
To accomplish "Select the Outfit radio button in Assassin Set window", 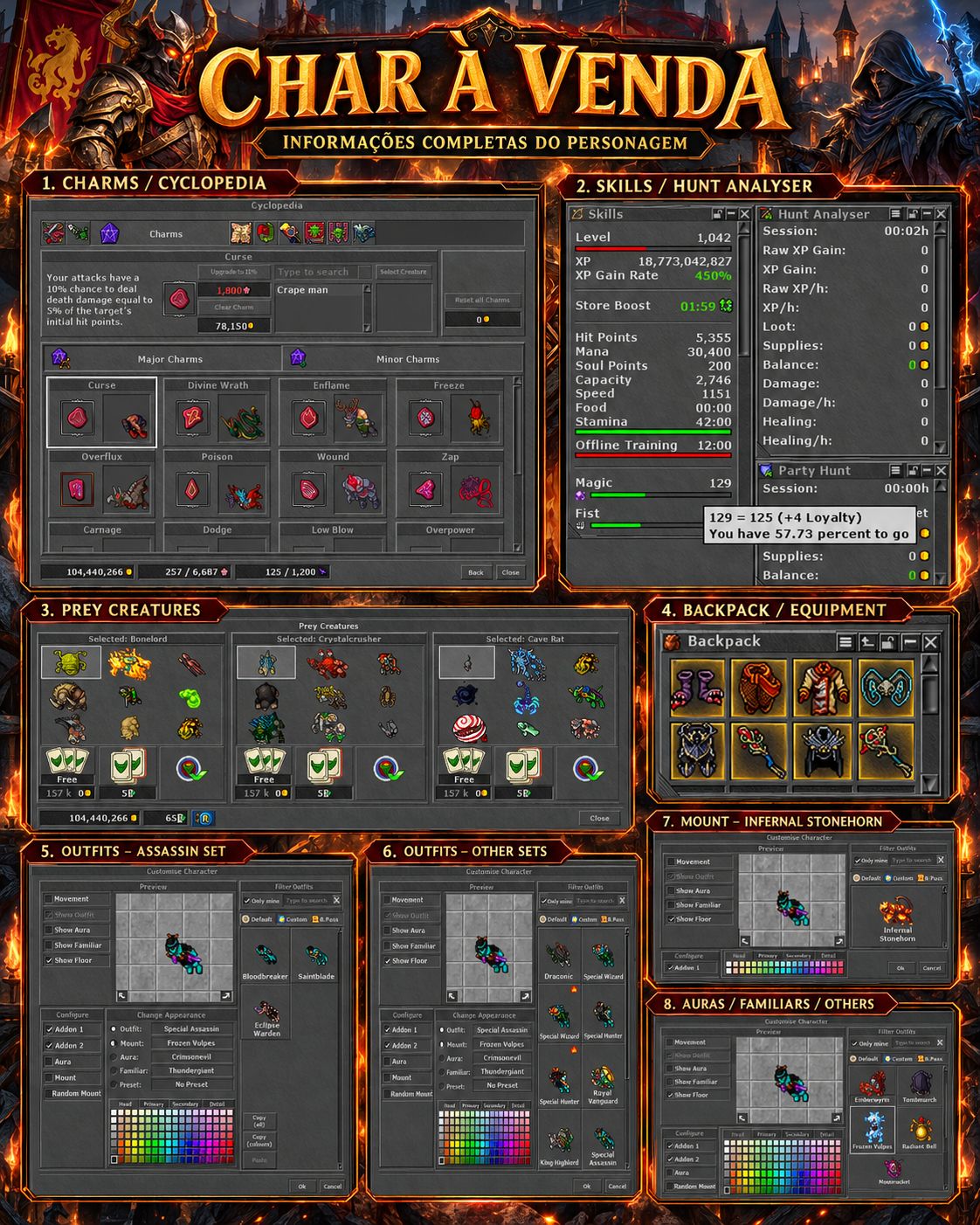I will 114,1028.
